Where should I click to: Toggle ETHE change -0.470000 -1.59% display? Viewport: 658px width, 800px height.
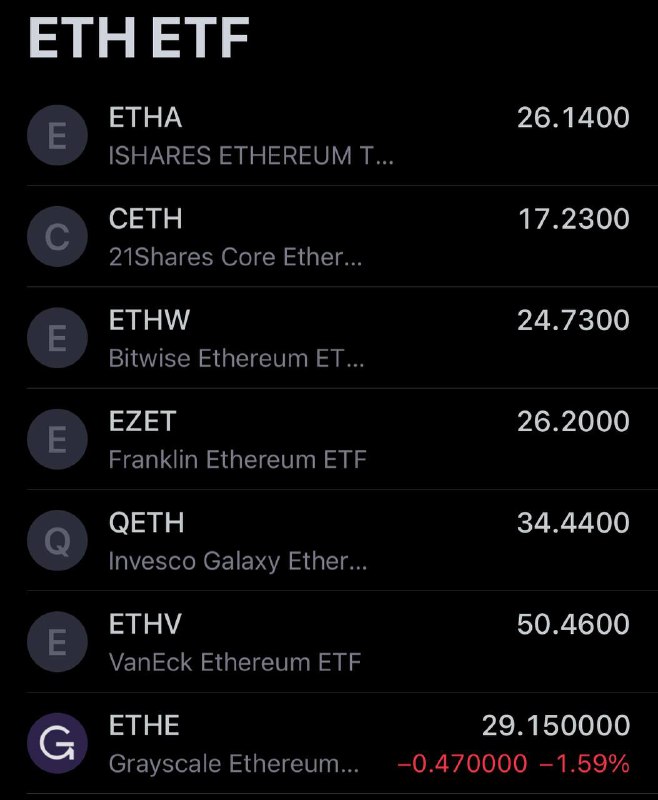[513, 764]
